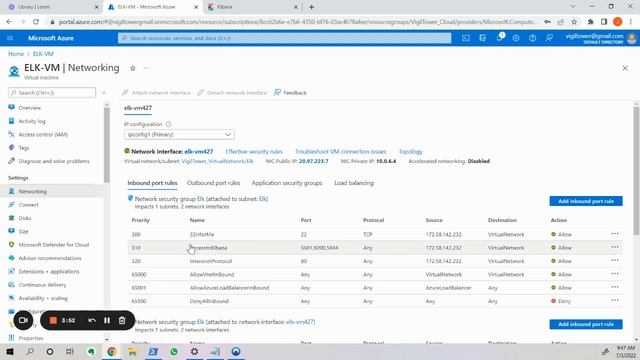Open Chrome from the Windows taskbar
Screen dimensions: 640x360
click(112, 351)
